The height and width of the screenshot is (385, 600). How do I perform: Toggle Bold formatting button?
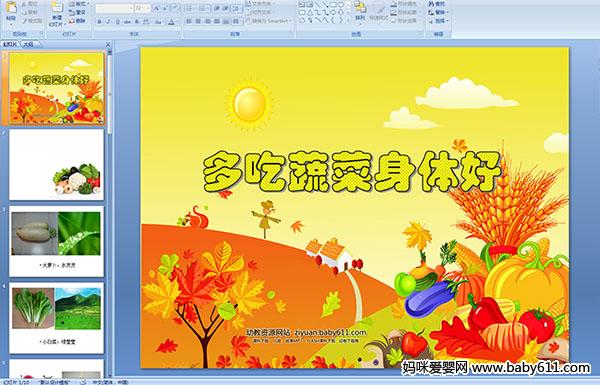(99, 22)
